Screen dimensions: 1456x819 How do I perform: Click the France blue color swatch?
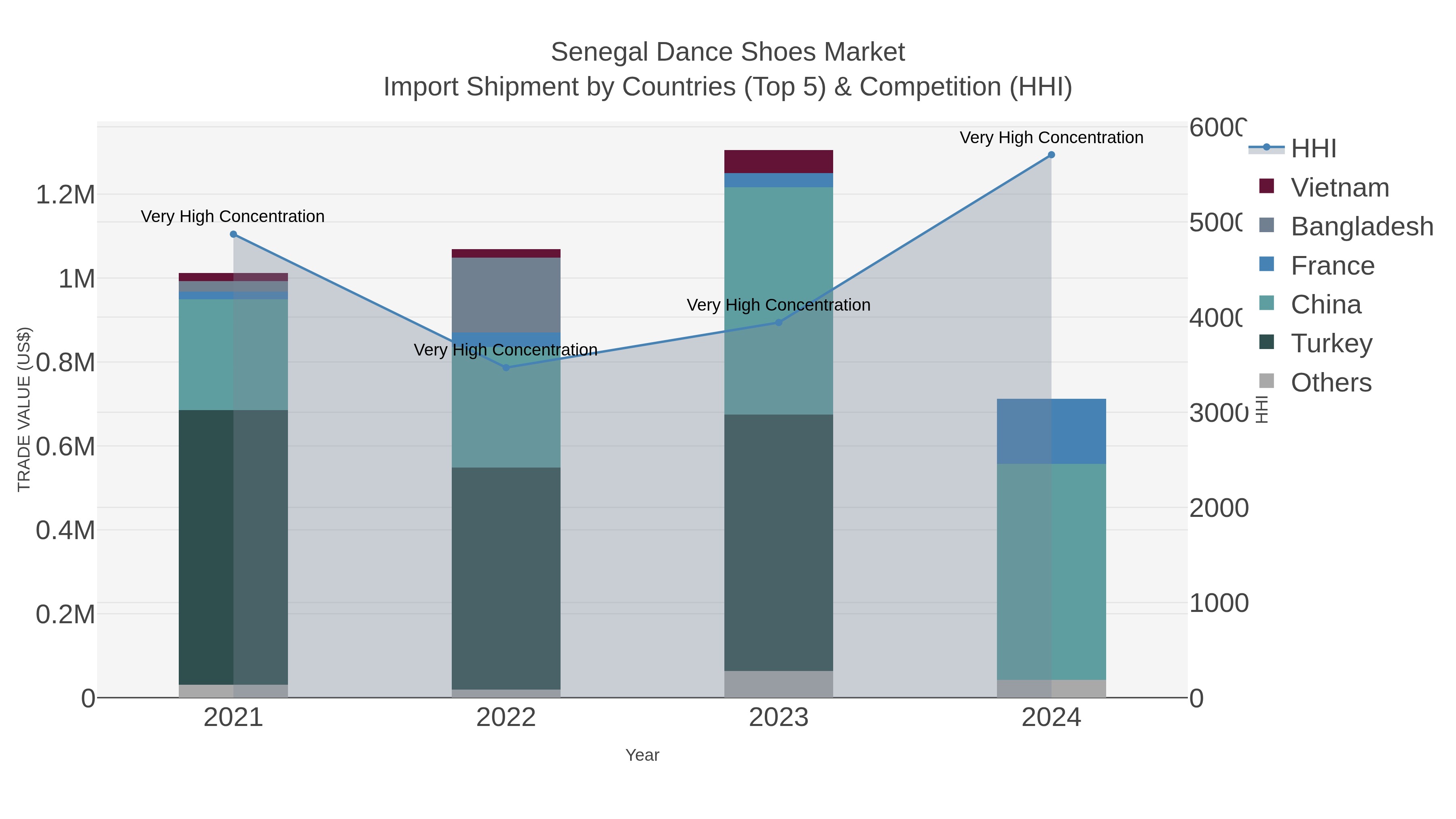pyautogui.click(x=1267, y=264)
